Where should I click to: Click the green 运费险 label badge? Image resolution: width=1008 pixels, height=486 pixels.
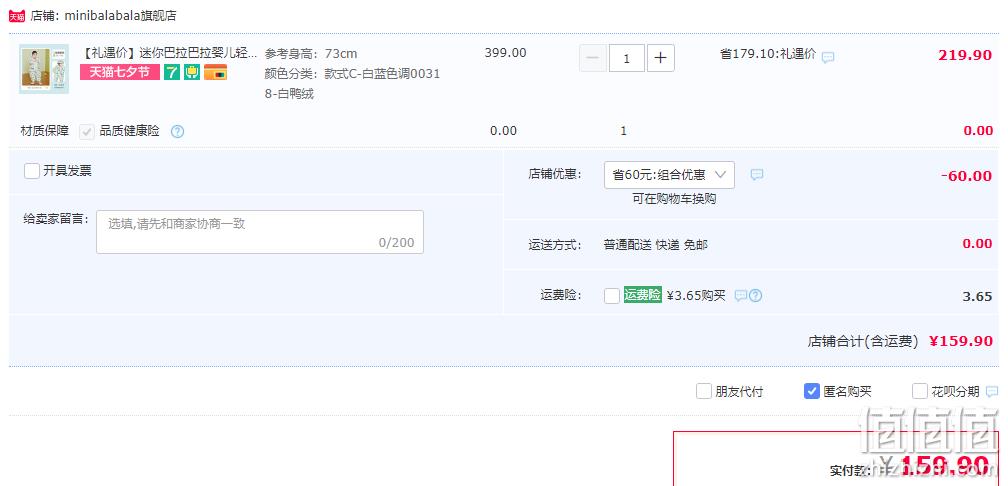coord(642,295)
